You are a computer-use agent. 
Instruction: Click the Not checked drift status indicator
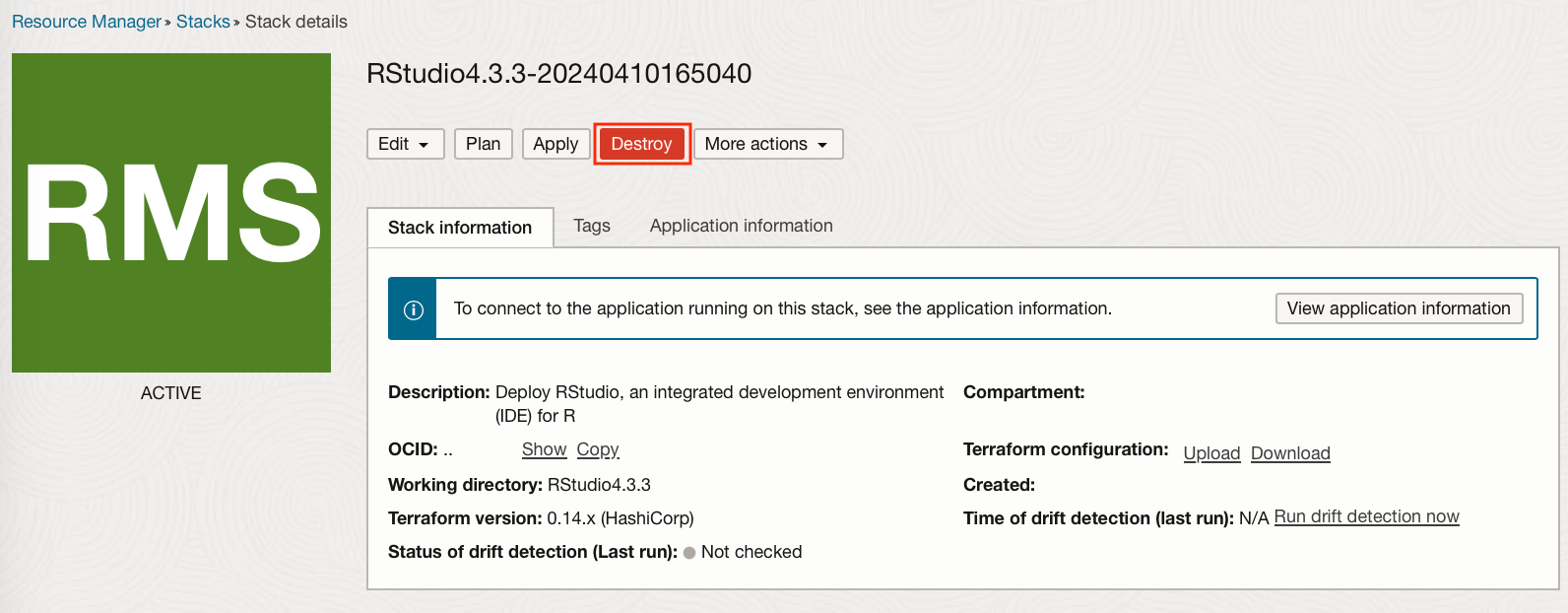(744, 552)
